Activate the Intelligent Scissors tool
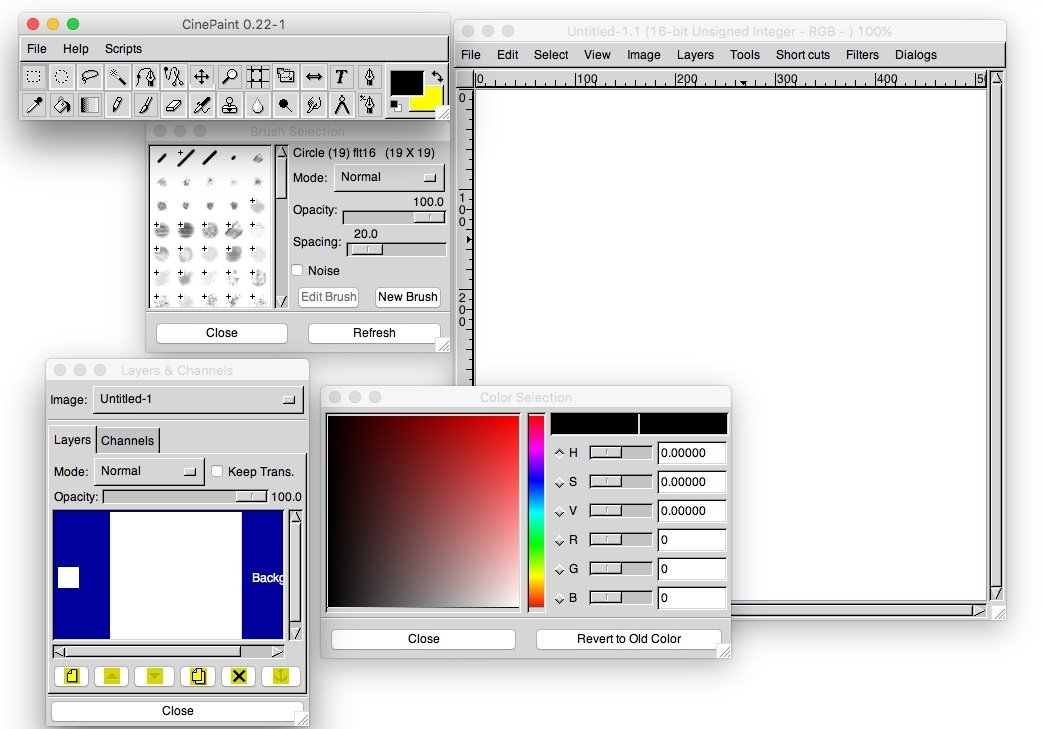1043x729 pixels. tap(174, 77)
